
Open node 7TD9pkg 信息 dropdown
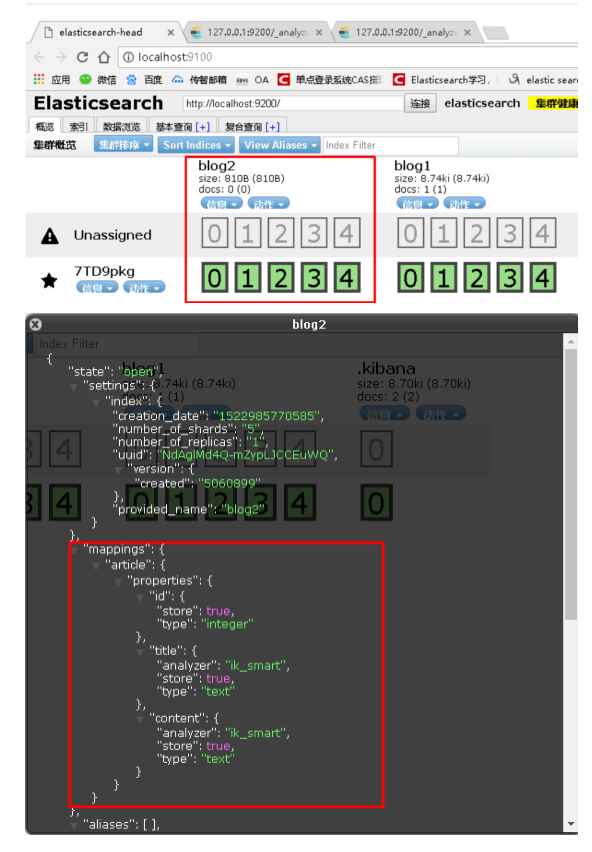click(x=97, y=287)
